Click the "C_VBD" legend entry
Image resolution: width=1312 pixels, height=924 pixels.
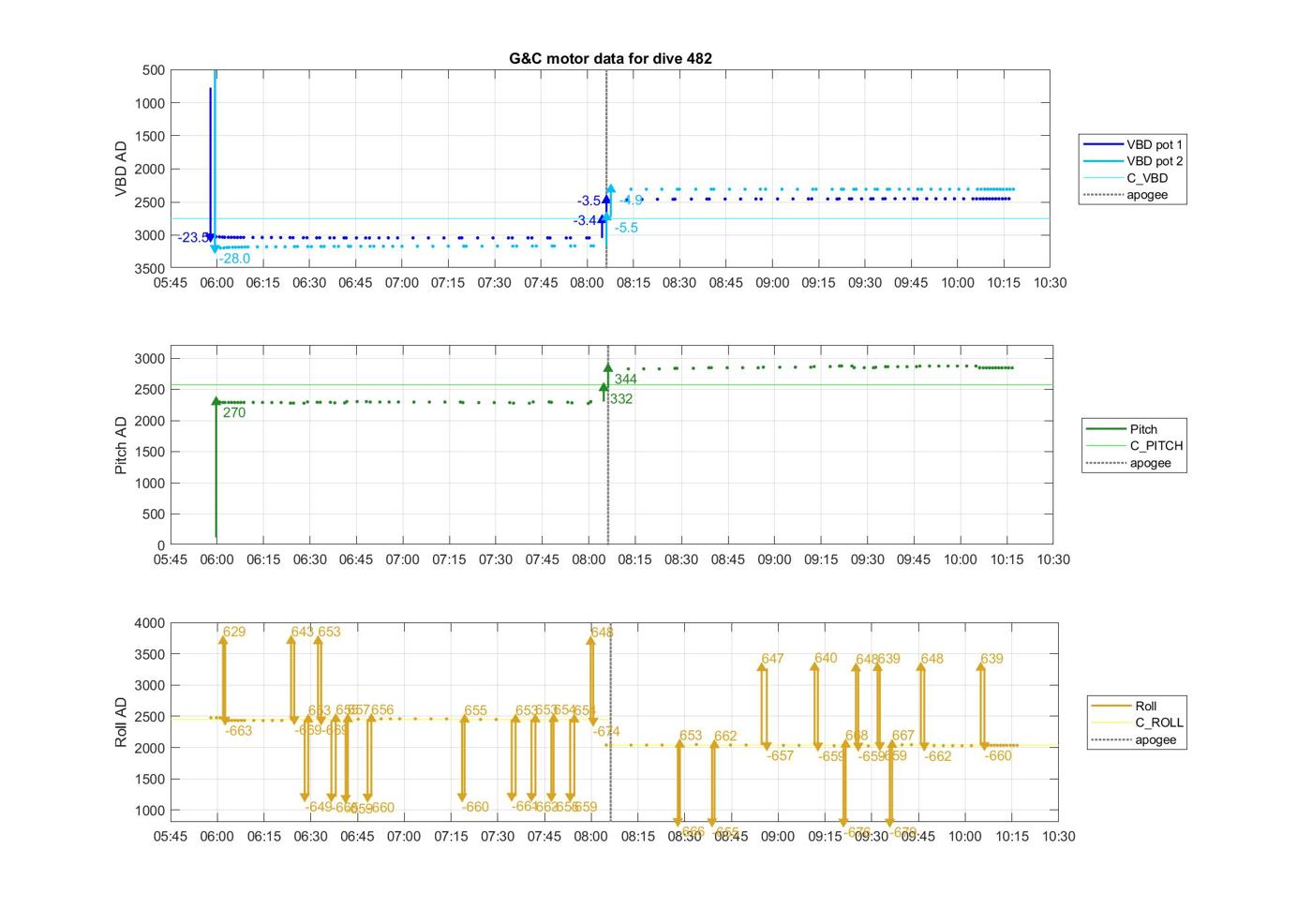point(1126,178)
